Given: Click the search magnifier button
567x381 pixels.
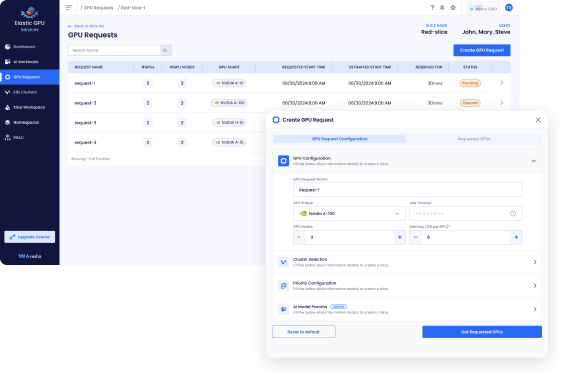Looking at the screenshot, I should [166, 50].
